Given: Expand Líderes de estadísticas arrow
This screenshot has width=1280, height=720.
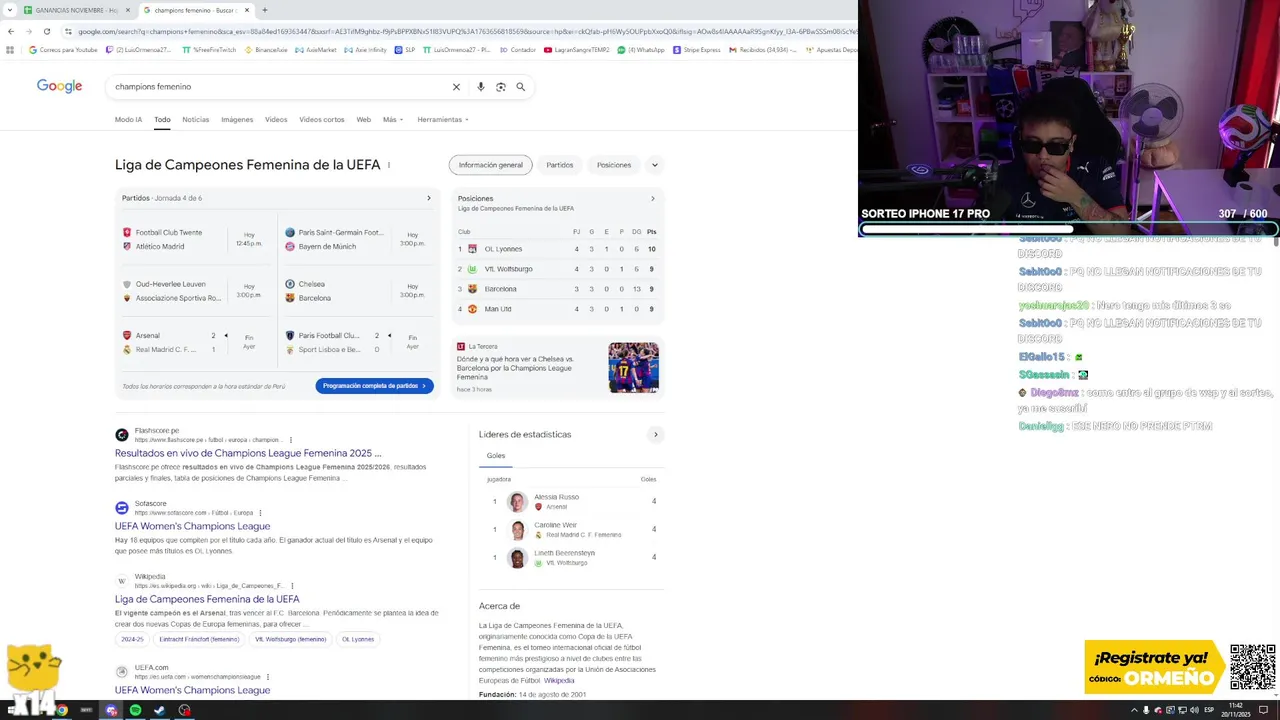Looking at the screenshot, I should pos(656,434).
